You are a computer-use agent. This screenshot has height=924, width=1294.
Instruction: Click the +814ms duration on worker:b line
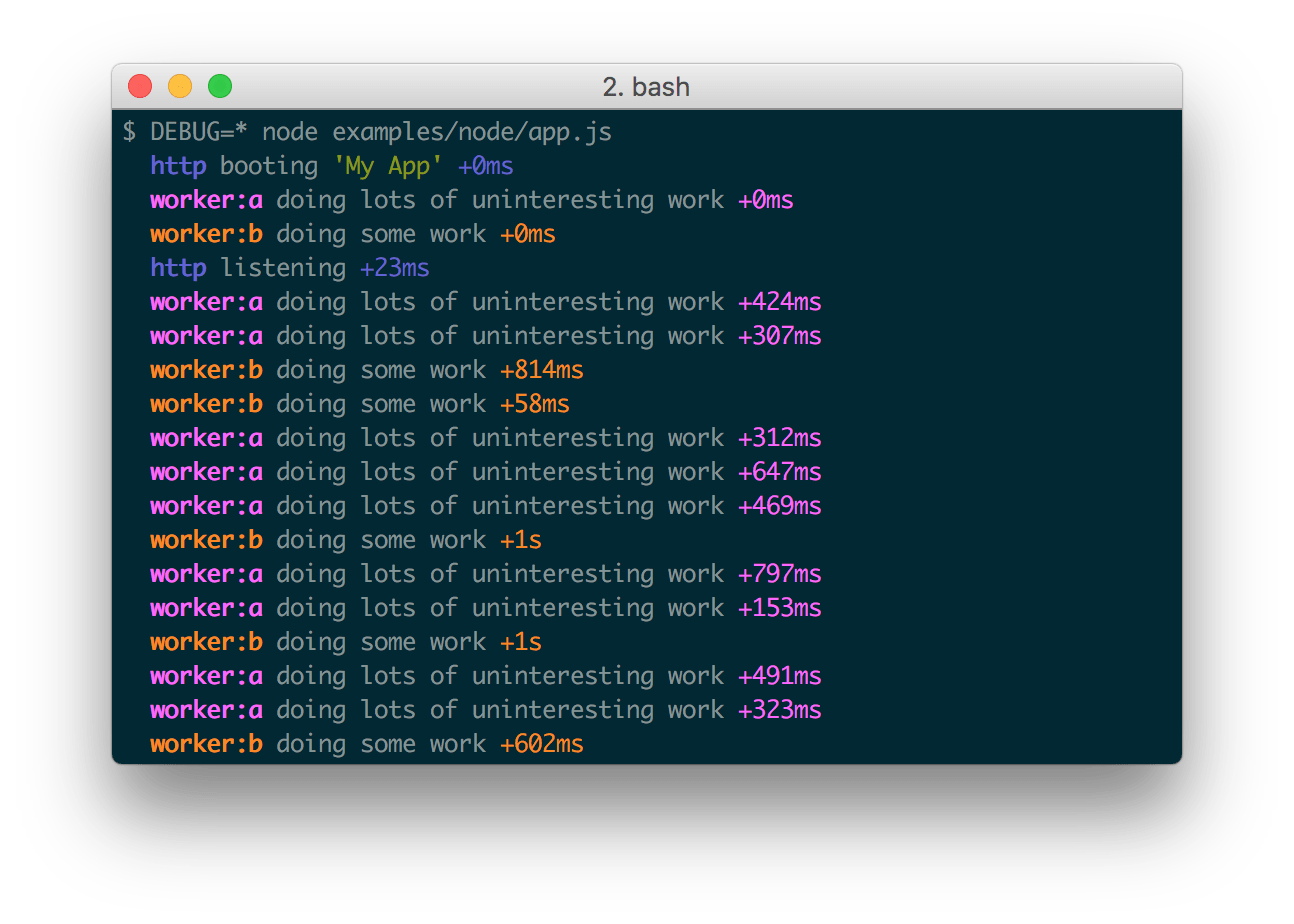pos(540,369)
